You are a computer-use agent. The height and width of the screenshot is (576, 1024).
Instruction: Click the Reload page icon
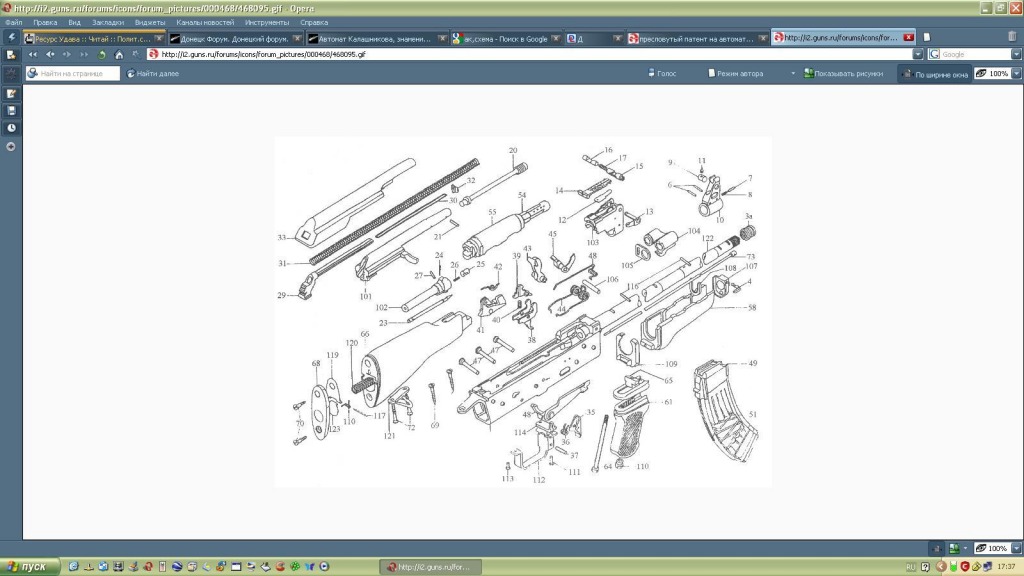[x=102, y=55]
